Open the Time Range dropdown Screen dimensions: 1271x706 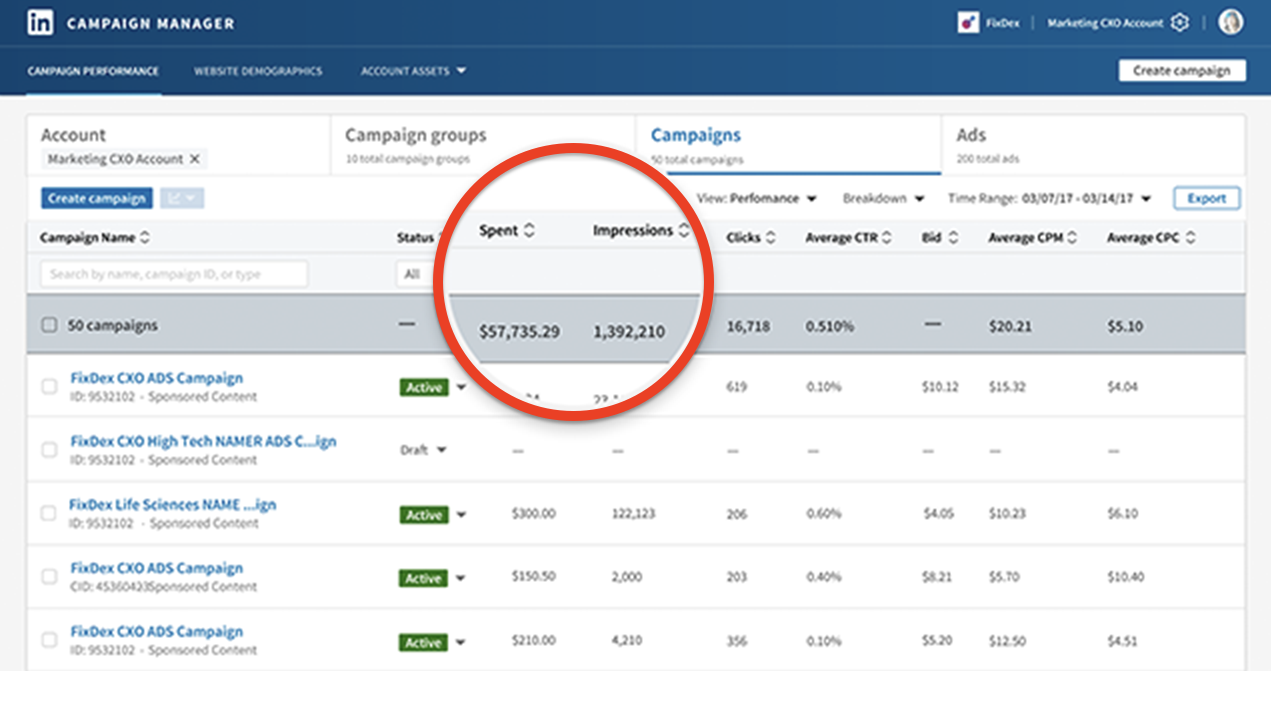(1050, 198)
